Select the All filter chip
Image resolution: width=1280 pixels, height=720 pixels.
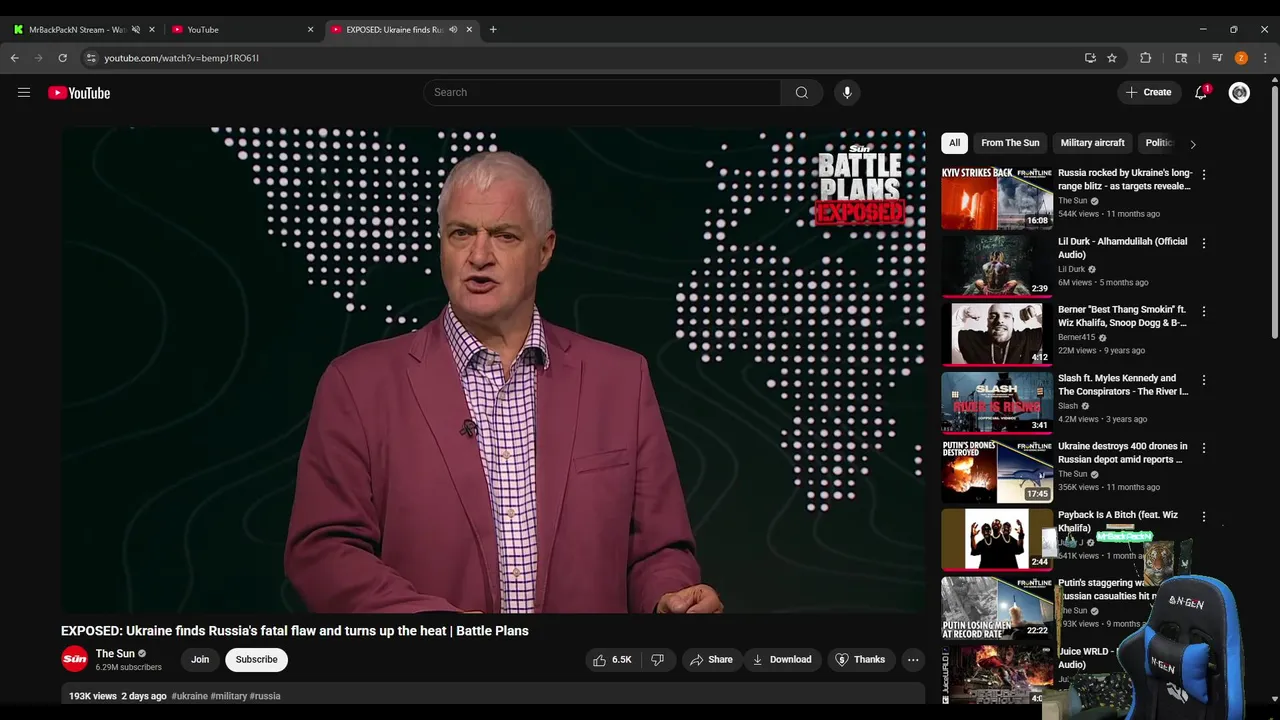click(x=955, y=143)
